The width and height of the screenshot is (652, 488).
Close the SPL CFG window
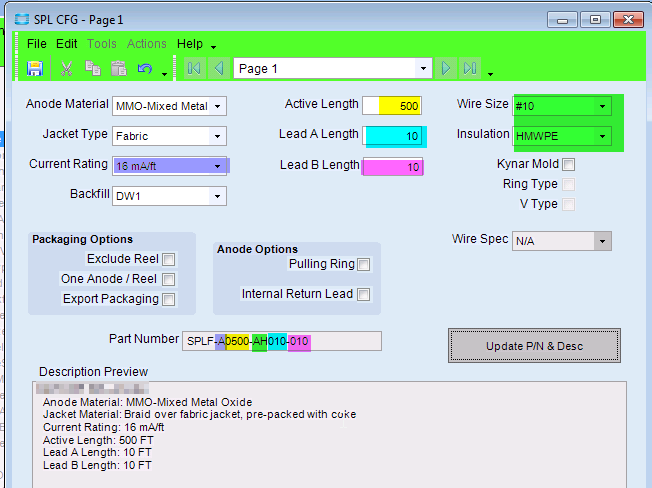point(628,20)
